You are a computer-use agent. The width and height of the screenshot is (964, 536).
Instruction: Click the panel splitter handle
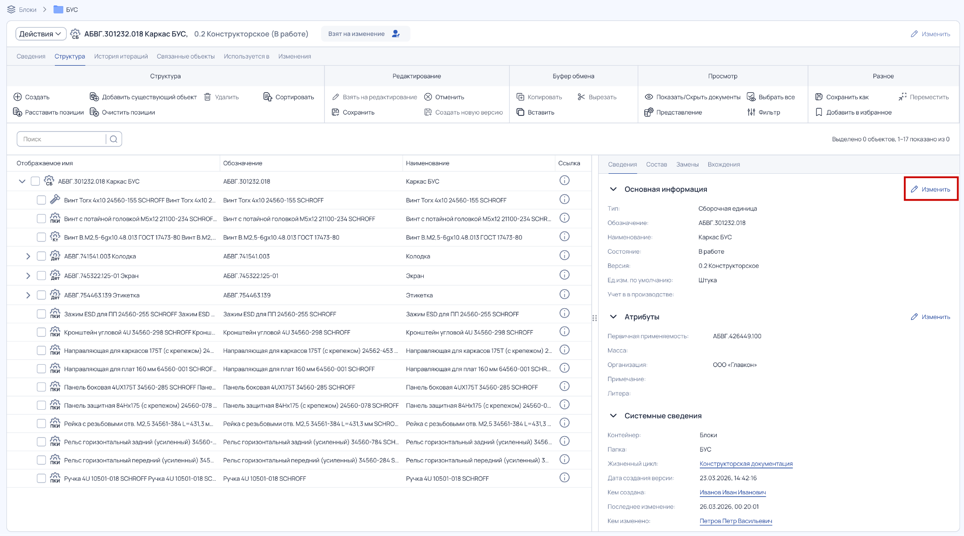(x=595, y=318)
